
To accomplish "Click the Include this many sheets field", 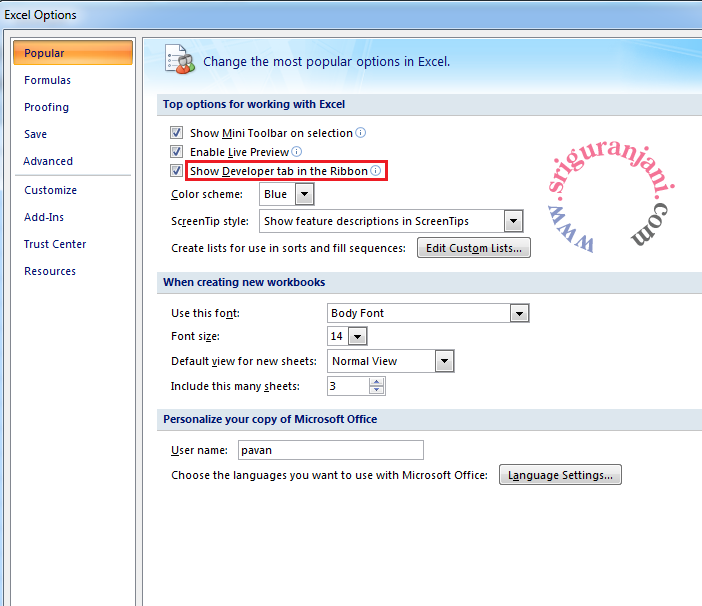I will [349, 386].
